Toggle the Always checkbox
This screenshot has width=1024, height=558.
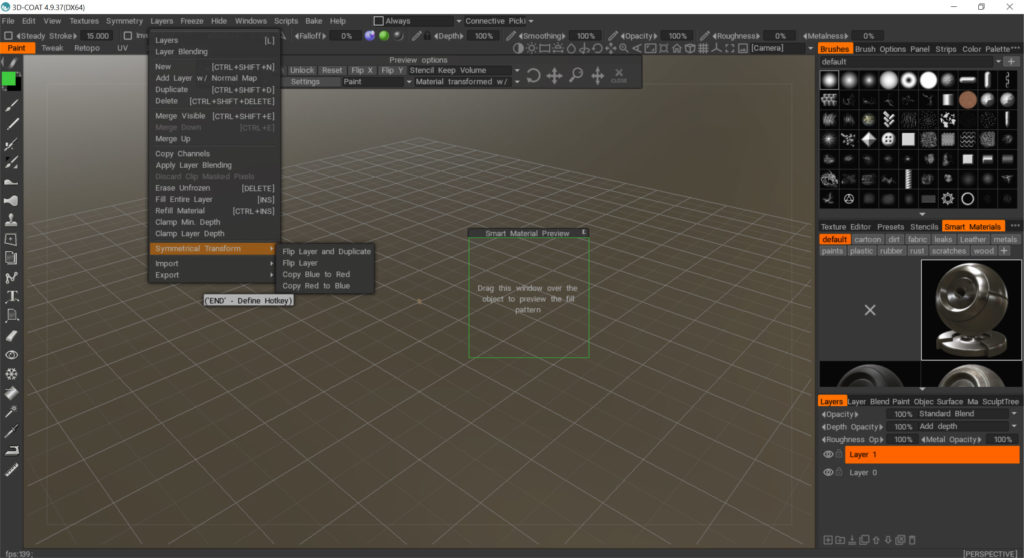pos(378,21)
